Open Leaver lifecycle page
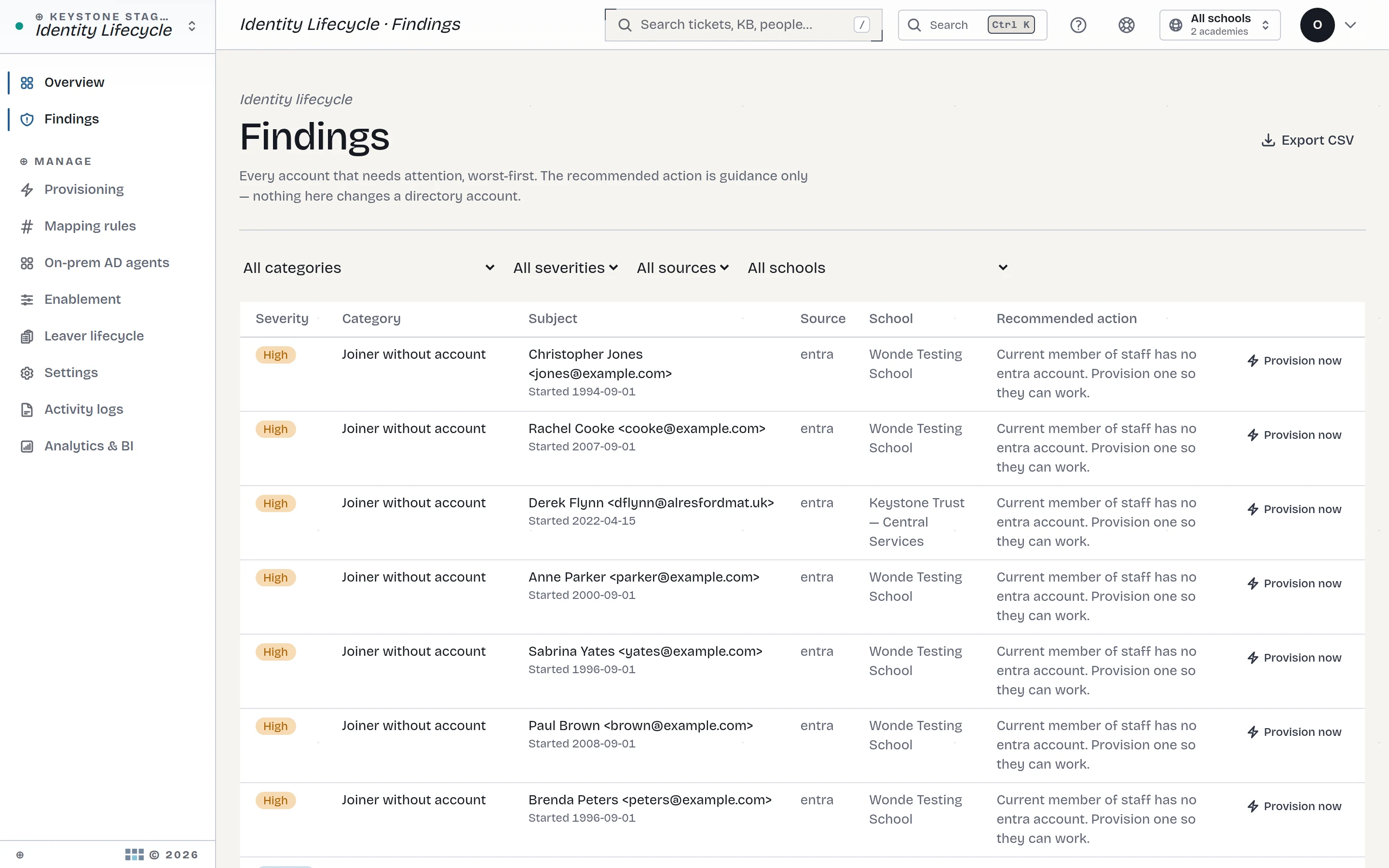 (108, 337)
